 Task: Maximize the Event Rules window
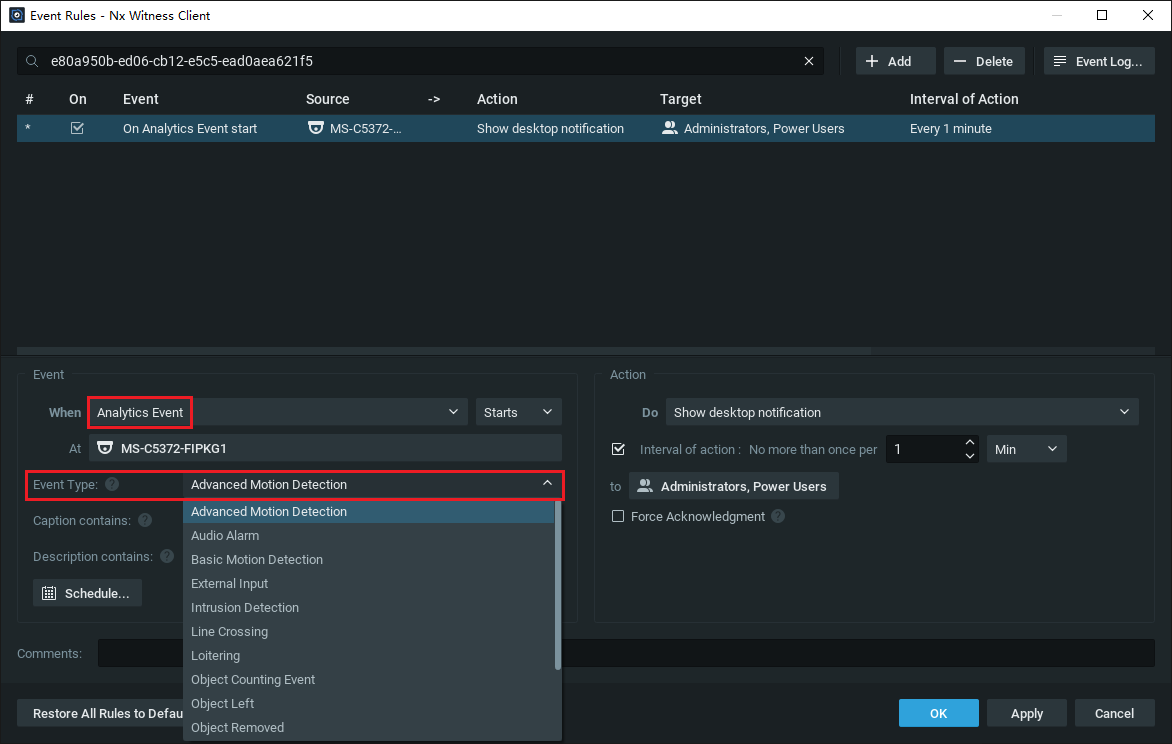point(1102,15)
